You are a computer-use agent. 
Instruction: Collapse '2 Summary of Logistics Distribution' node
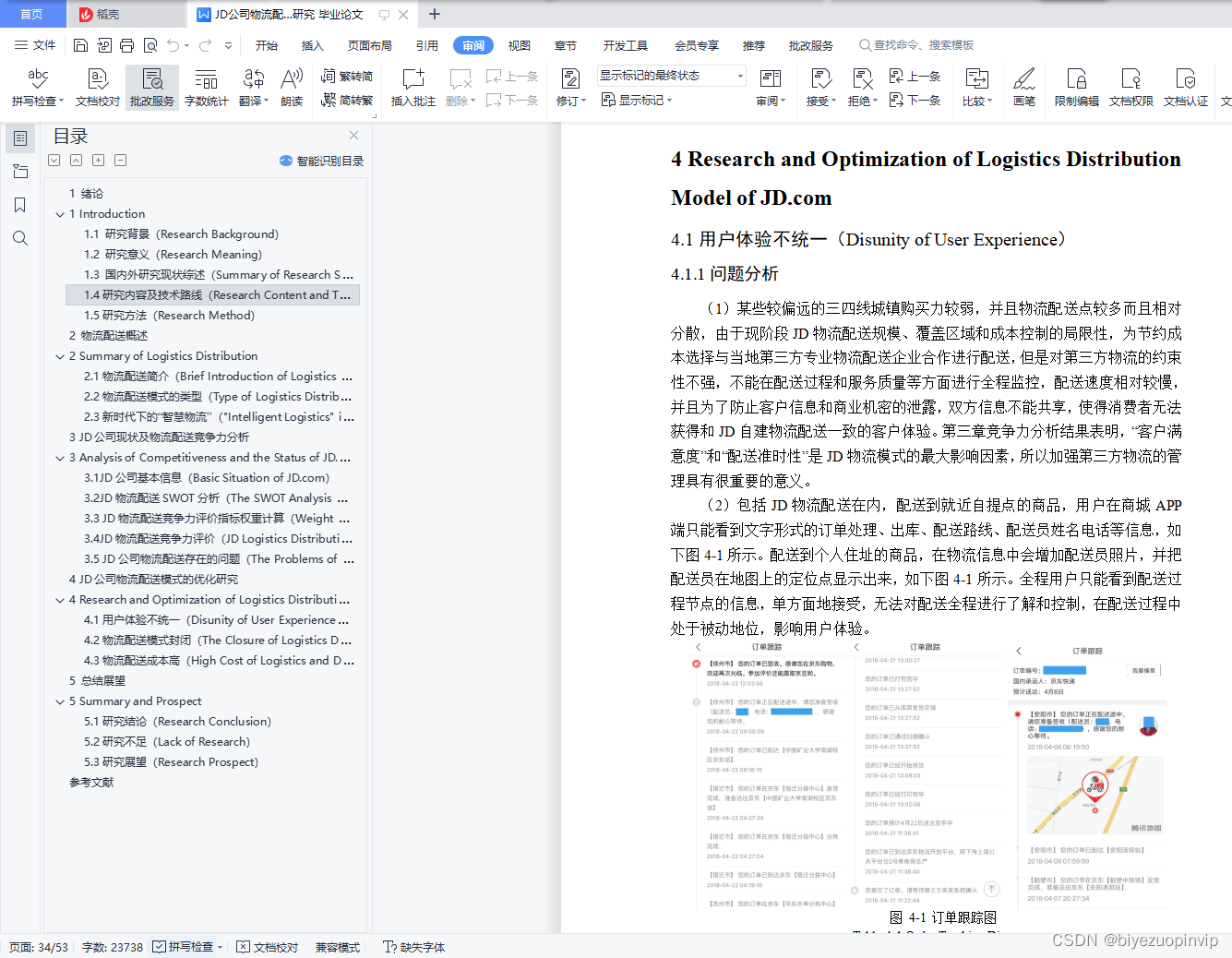point(60,356)
